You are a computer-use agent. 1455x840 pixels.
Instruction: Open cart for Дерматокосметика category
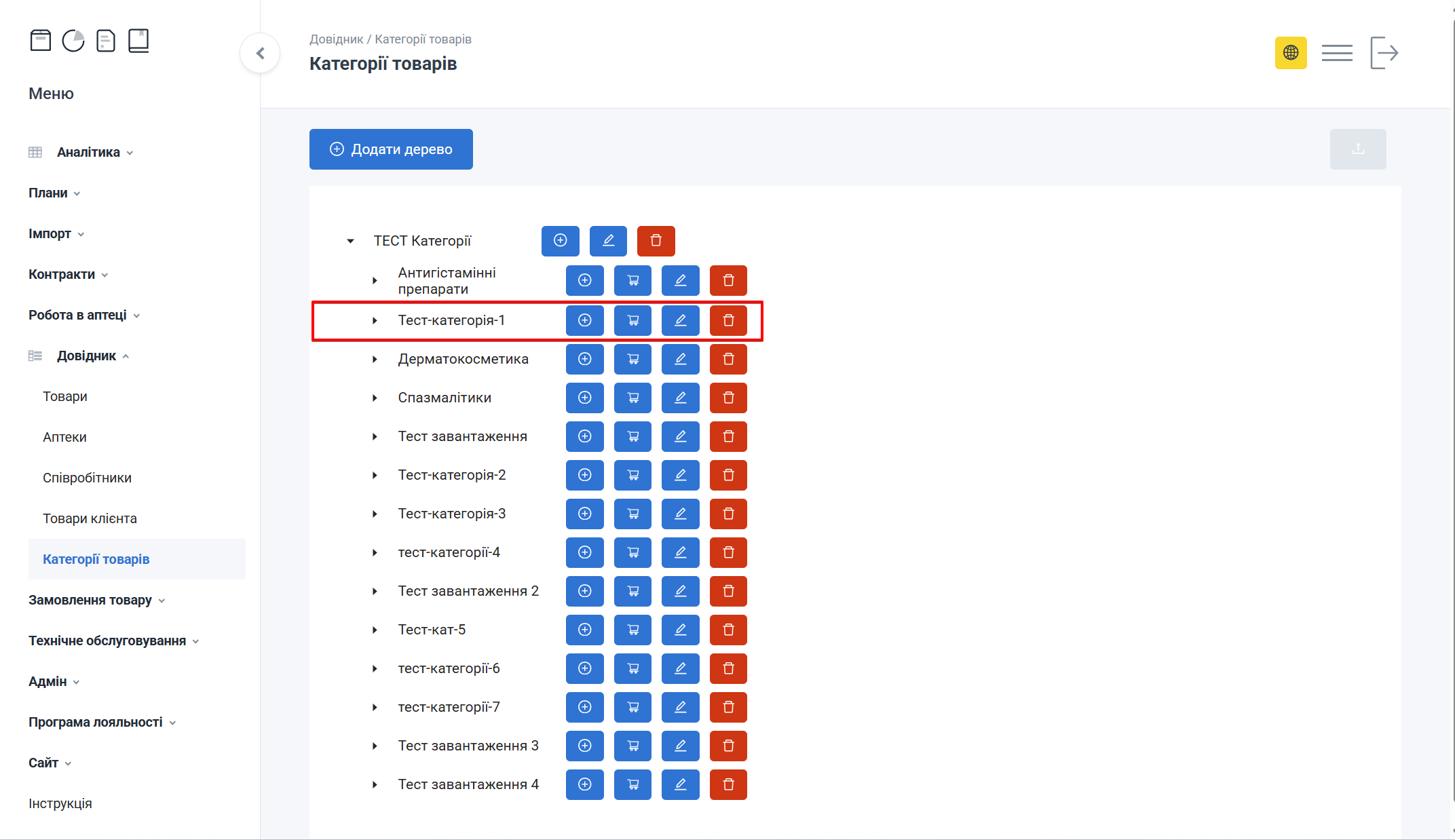pos(632,359)
